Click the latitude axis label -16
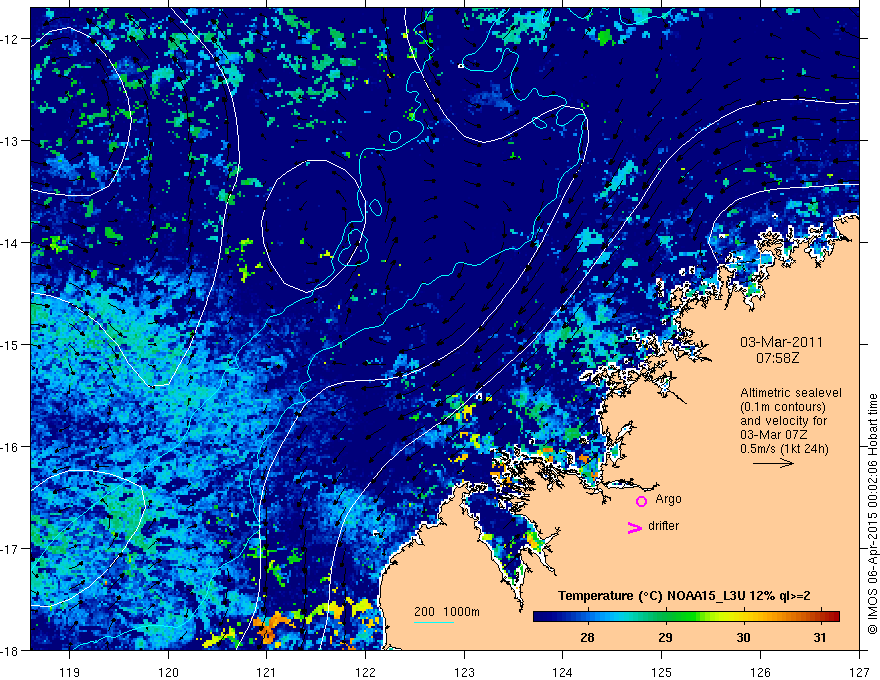 pyautogui.click(x=10, y=447)
